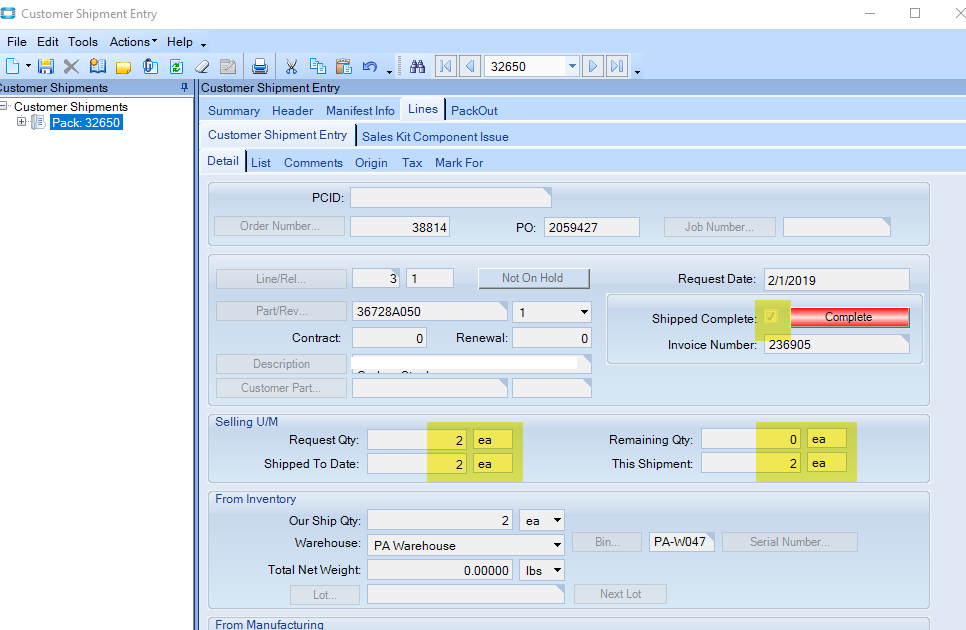The width and height of the screenshot is (966, 630).
Task: Click the Undo arrow icon
Action: [369, 67]
